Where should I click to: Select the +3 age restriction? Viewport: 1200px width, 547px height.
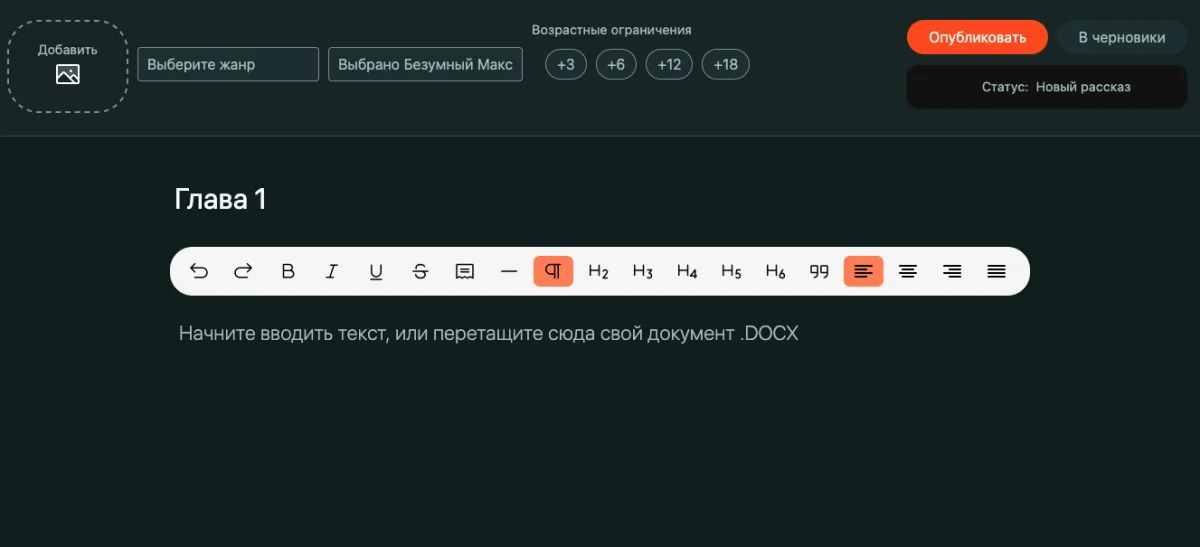pyautogui.click(x=566, y=65)
